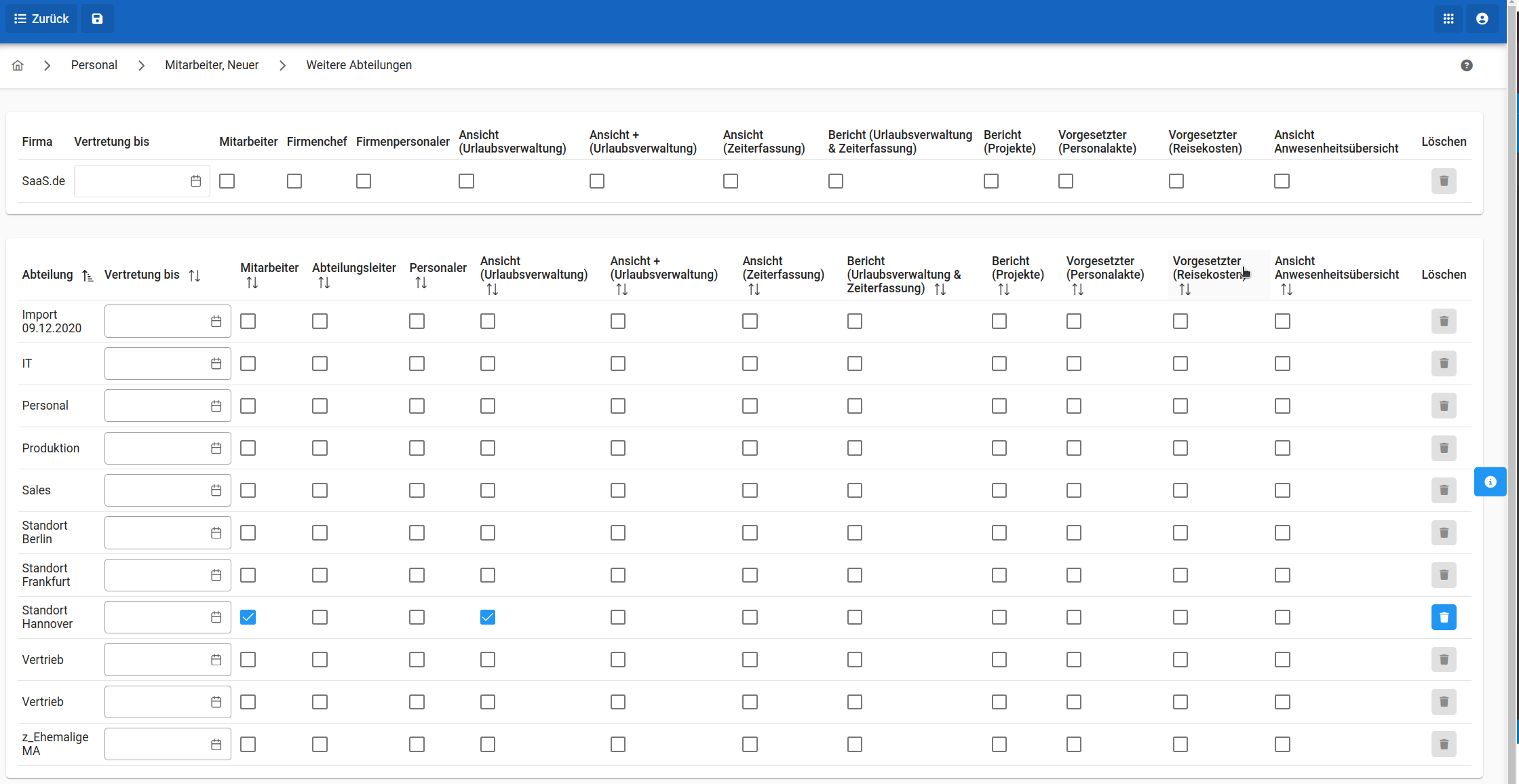Click trash icon for Import 09.12.2020 row
Viewport: 1519px width, 784px height.
click(1444, 321)
